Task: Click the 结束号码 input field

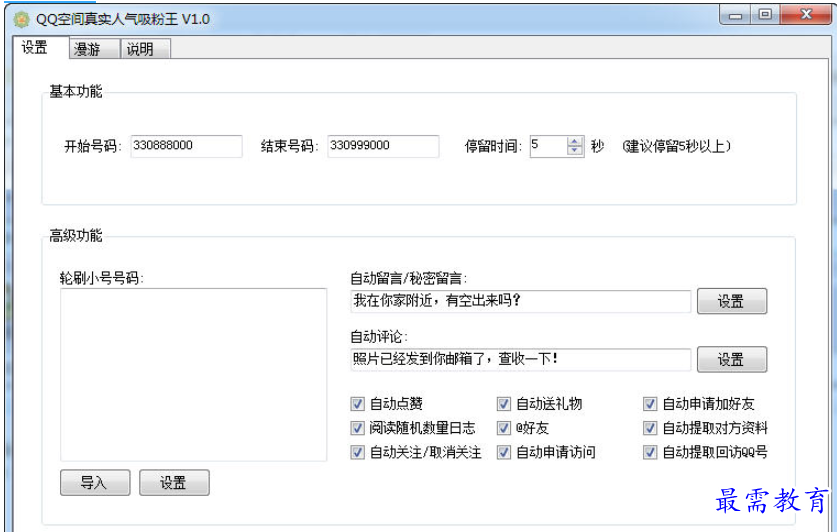Action: tap(383, 146)
